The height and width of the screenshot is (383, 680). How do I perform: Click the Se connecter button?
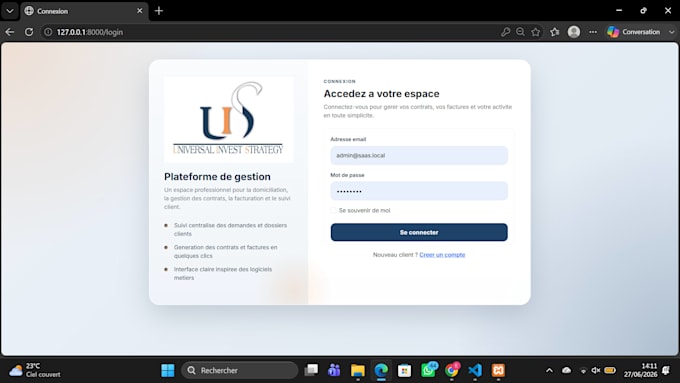pyautogui.click(x=419, y=232)
